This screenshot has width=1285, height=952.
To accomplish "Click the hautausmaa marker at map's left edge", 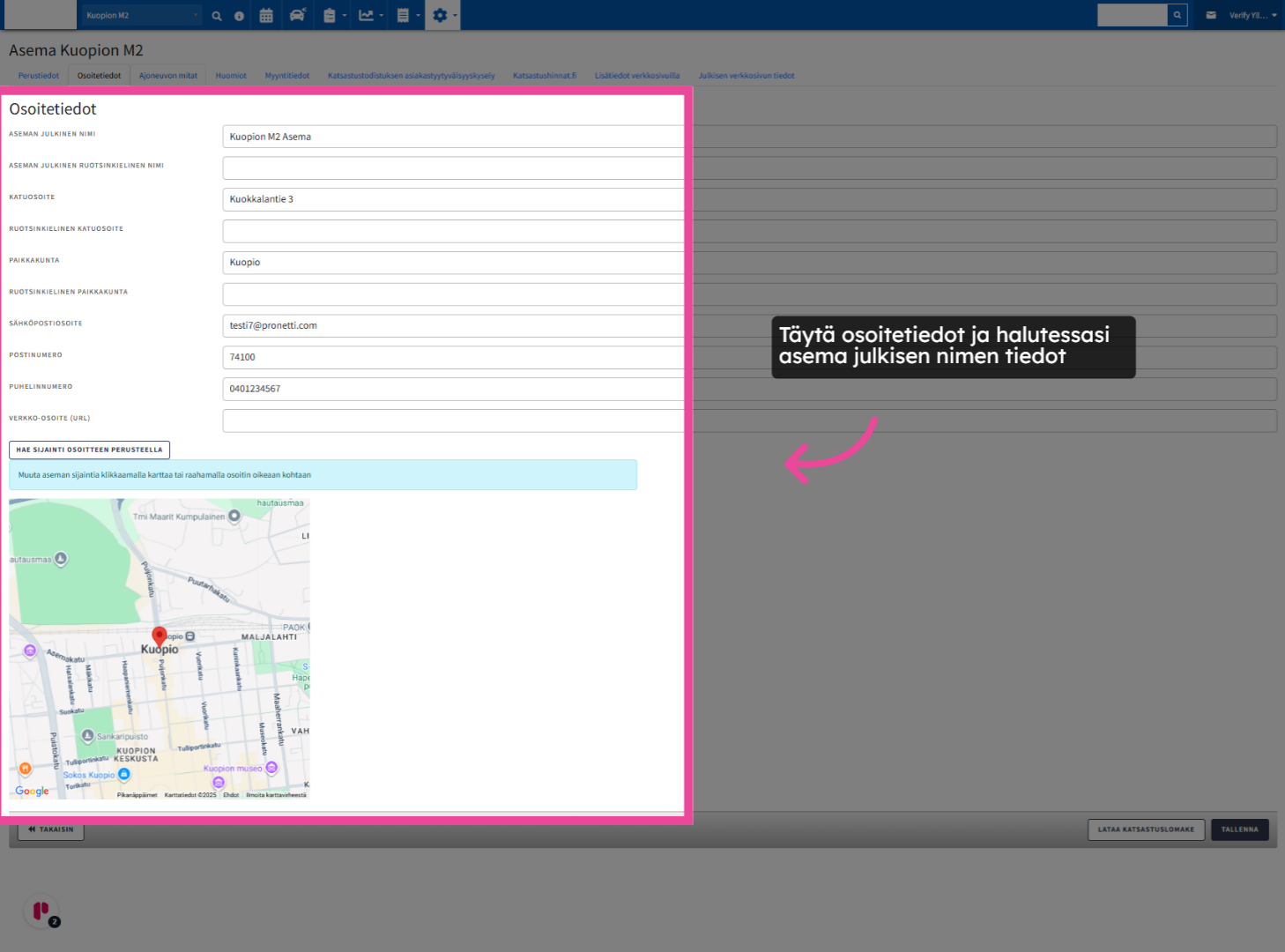I will [x=61, y=558].
